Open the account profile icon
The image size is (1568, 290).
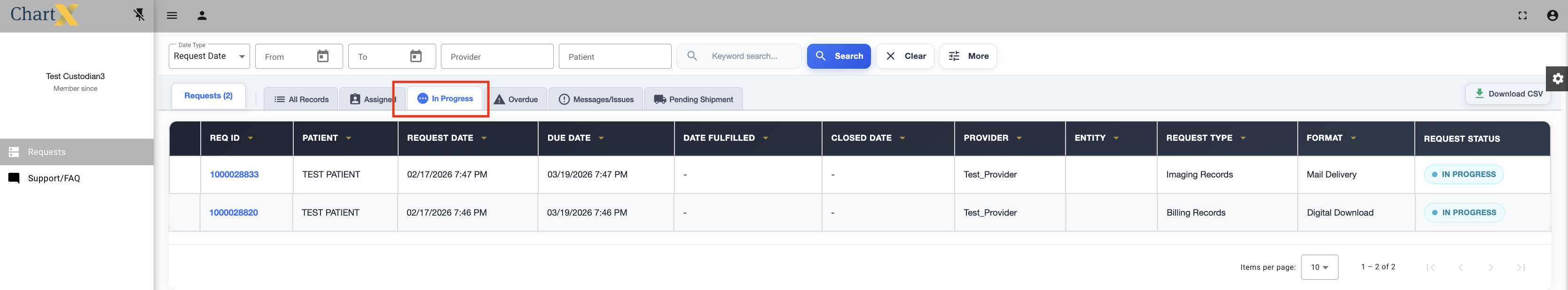(x=1552, y=16)
